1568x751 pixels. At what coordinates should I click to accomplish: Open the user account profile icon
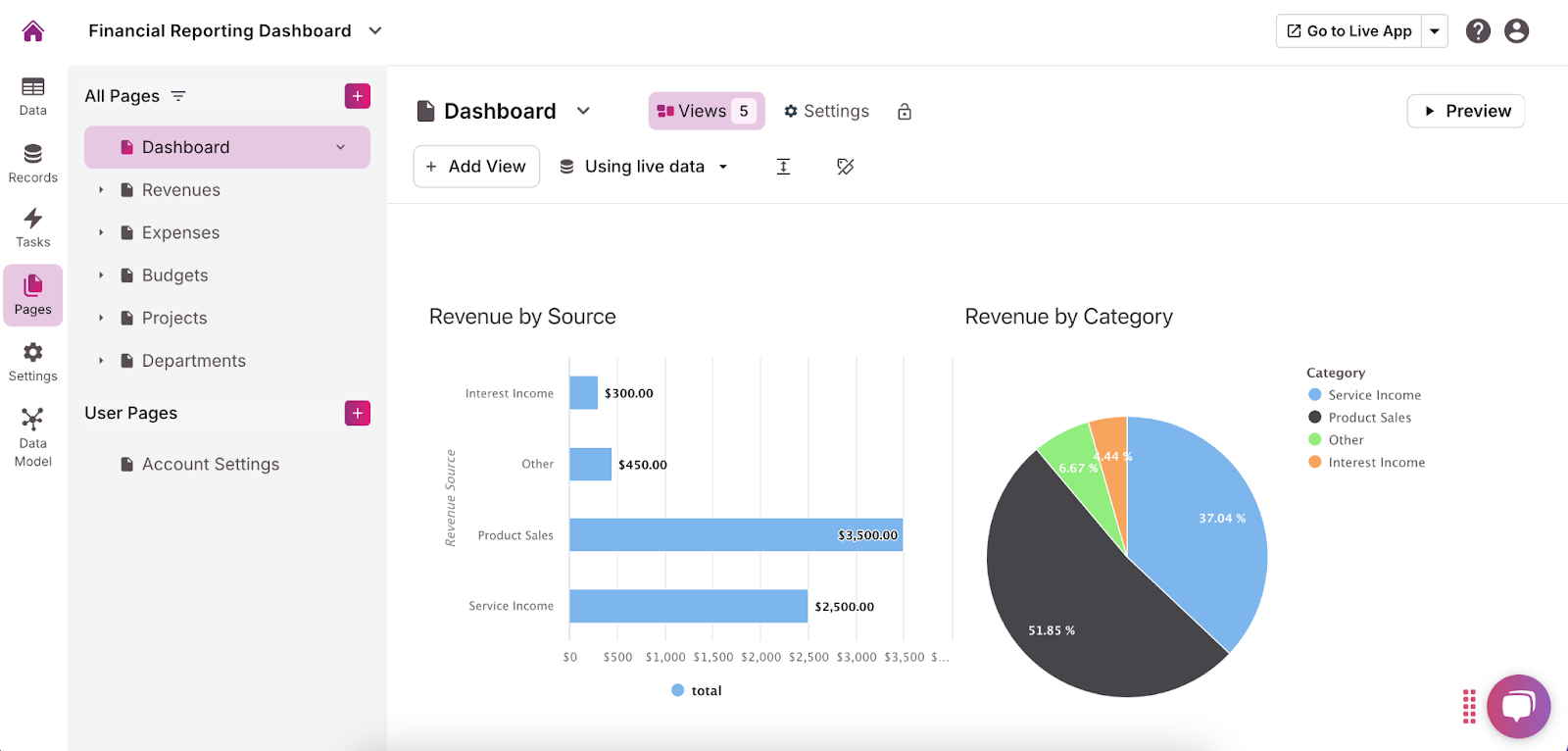tap(1516, 31)
